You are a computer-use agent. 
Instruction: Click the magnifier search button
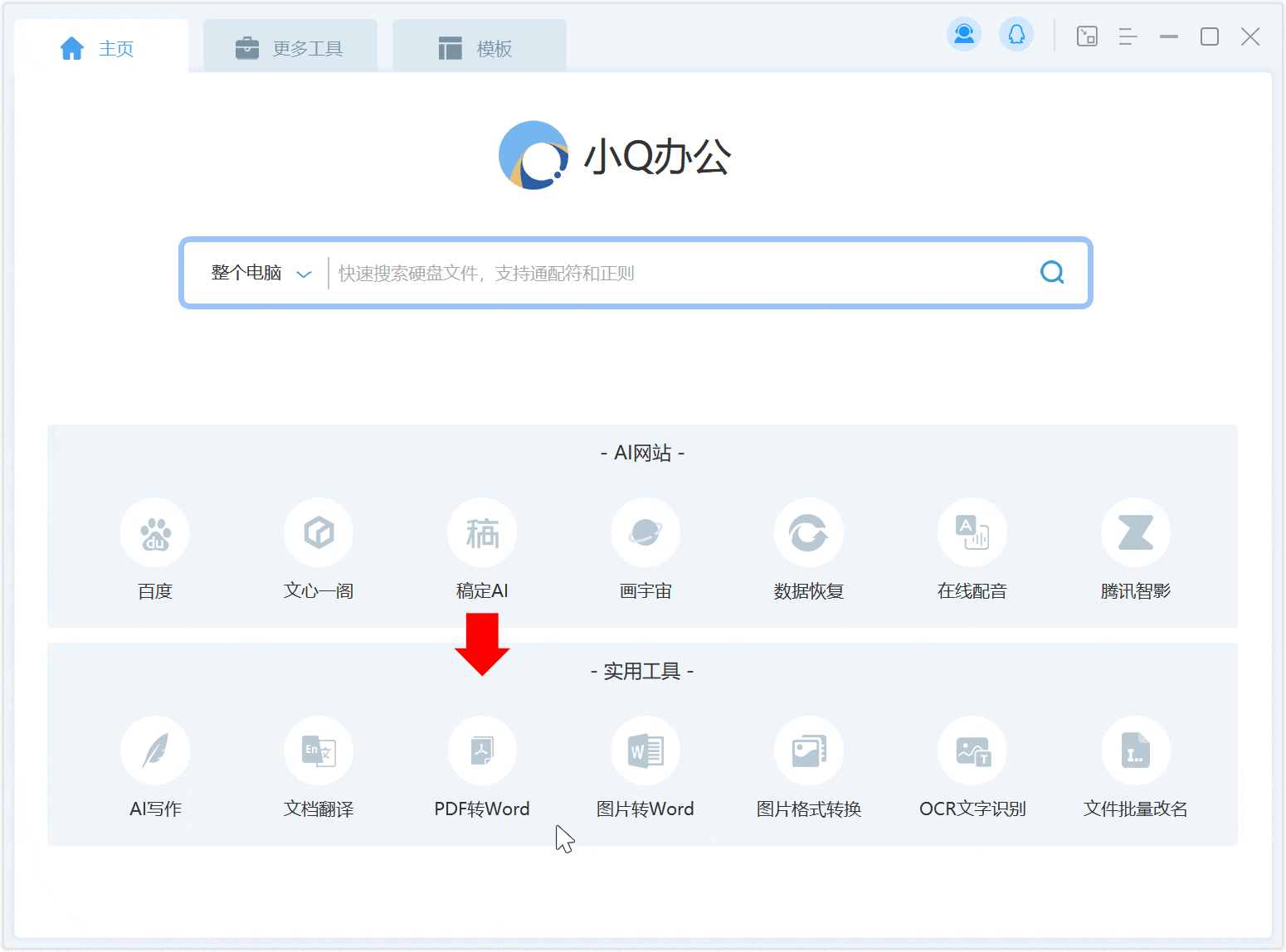click(1052, 273)
